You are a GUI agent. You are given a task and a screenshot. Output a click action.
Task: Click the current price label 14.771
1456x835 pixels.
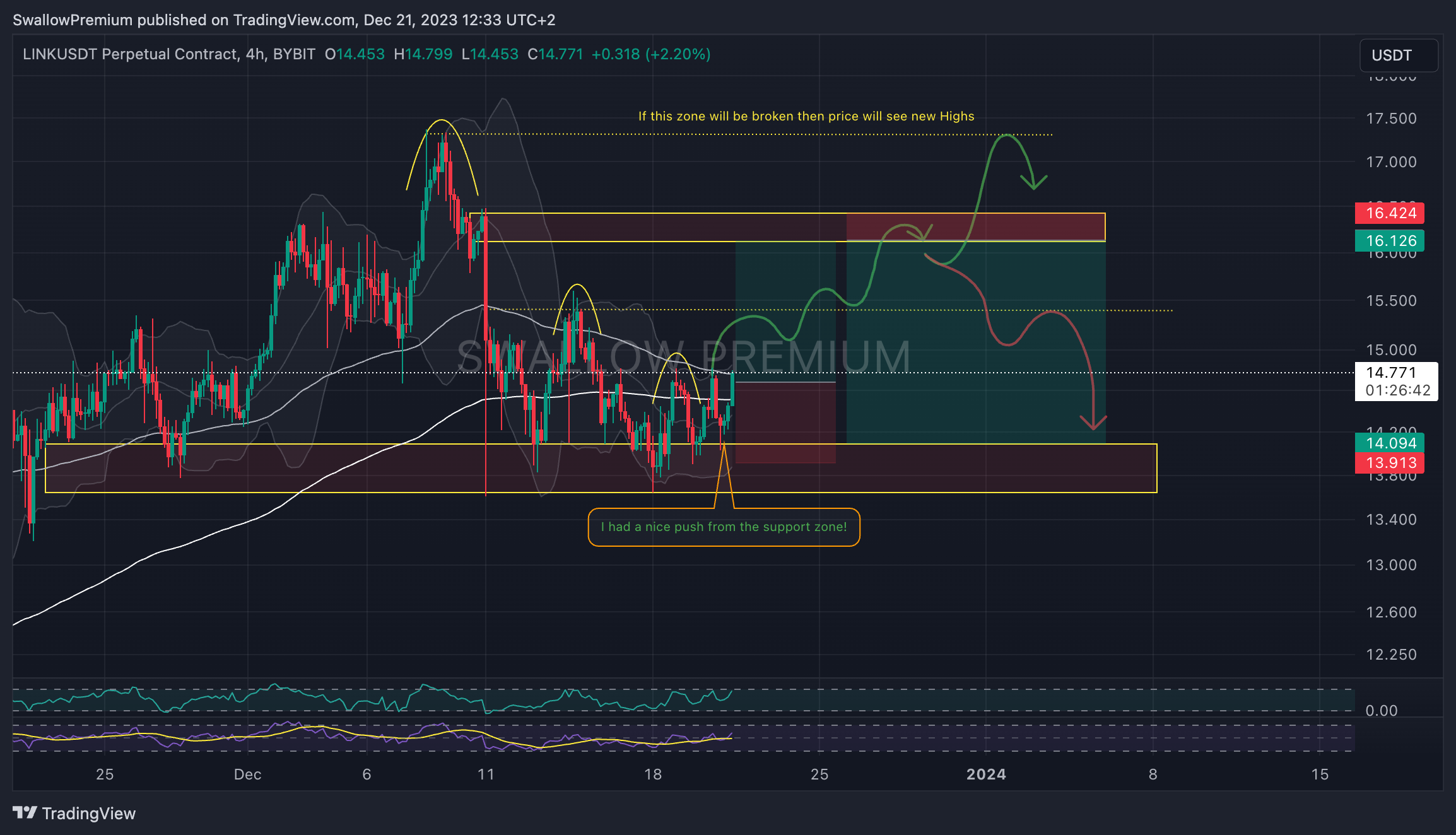tap(1391, 373)
